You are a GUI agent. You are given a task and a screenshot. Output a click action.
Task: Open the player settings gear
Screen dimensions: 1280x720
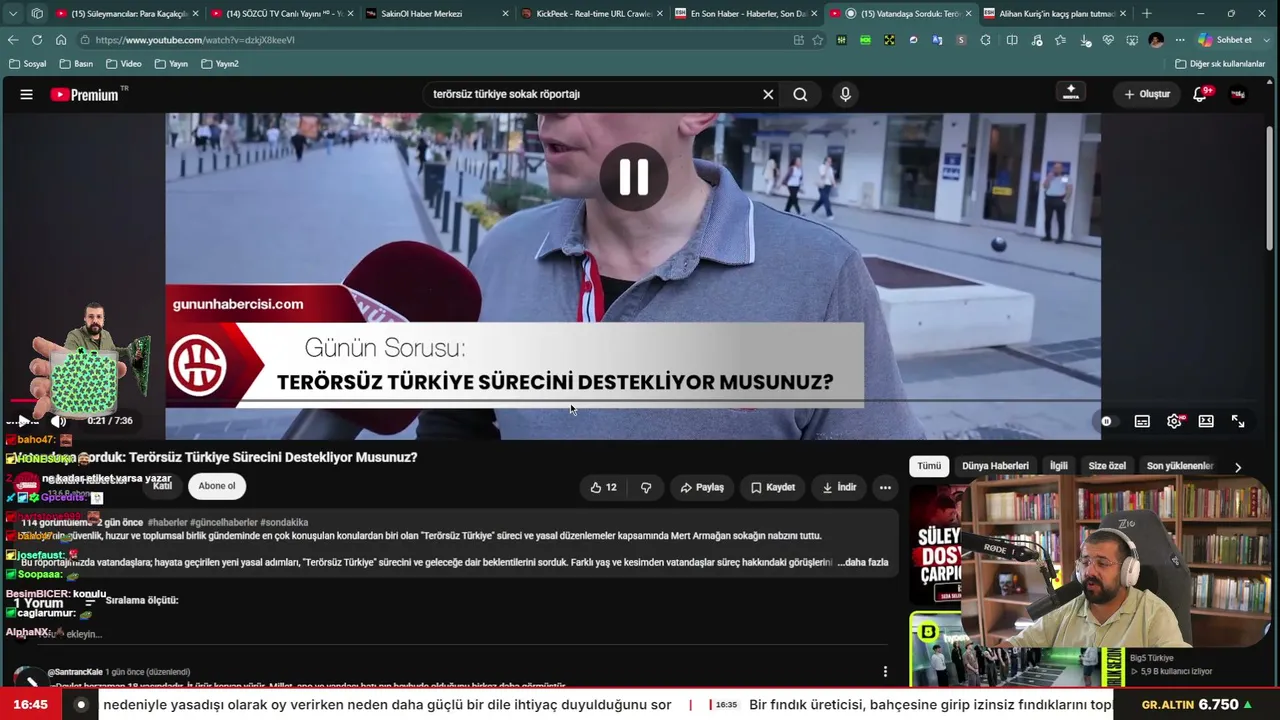(x=1174, y=421)
